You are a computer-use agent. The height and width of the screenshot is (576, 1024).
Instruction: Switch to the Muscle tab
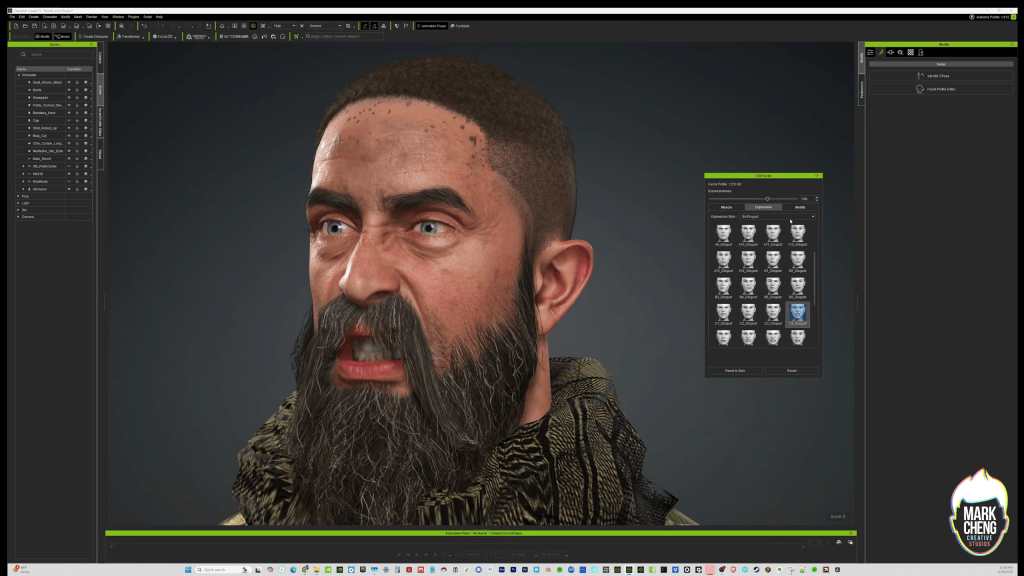(x=726, y=207)
